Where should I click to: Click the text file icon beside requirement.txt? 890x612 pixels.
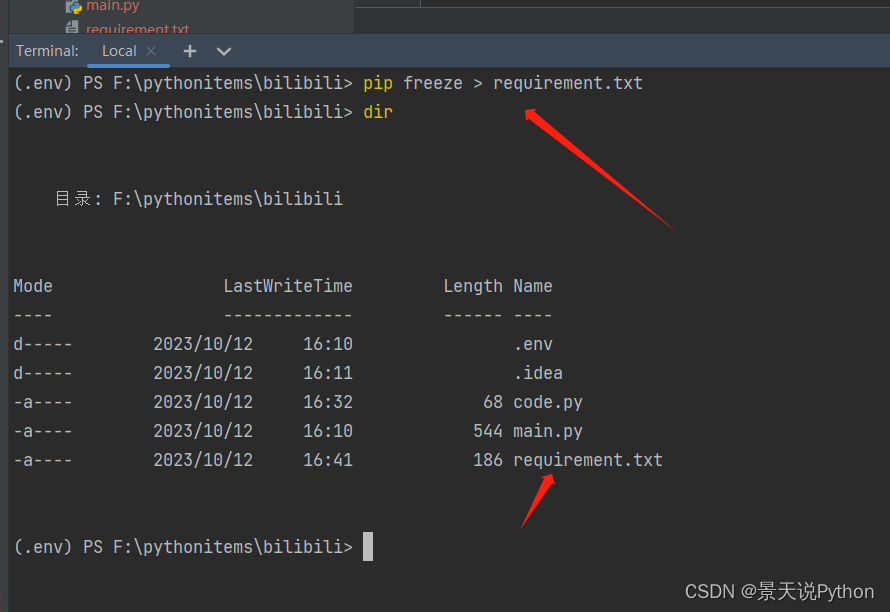(x=73, y=29)
